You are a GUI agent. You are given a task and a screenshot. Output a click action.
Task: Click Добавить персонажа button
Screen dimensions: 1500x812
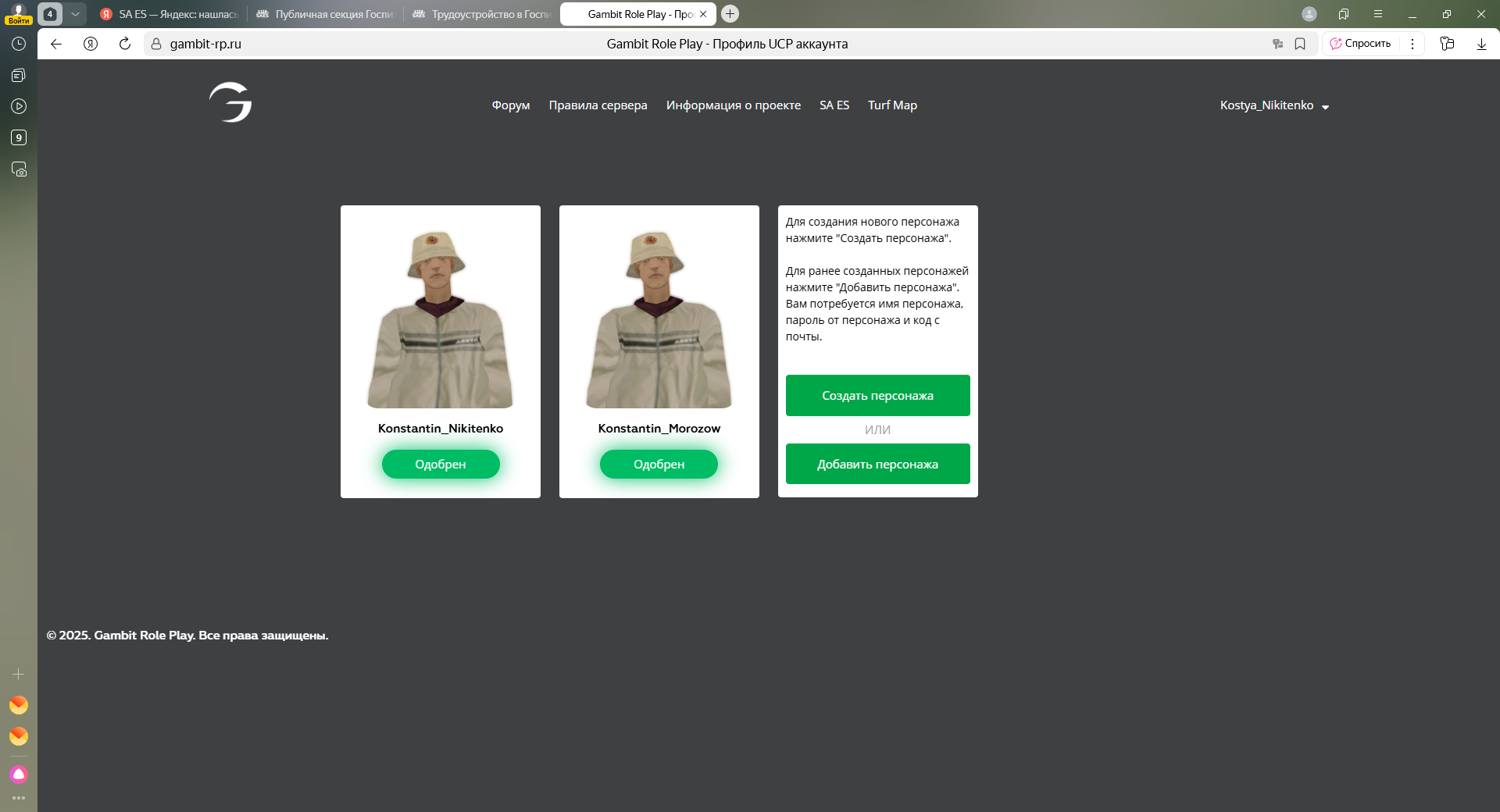pyautogui.click(x=878, y=464)
